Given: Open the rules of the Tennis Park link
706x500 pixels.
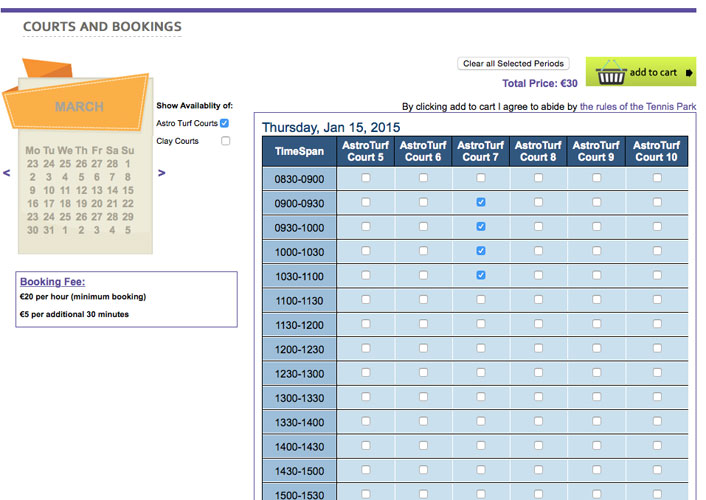Looking at the screenshot, I should tap(638, 107).
